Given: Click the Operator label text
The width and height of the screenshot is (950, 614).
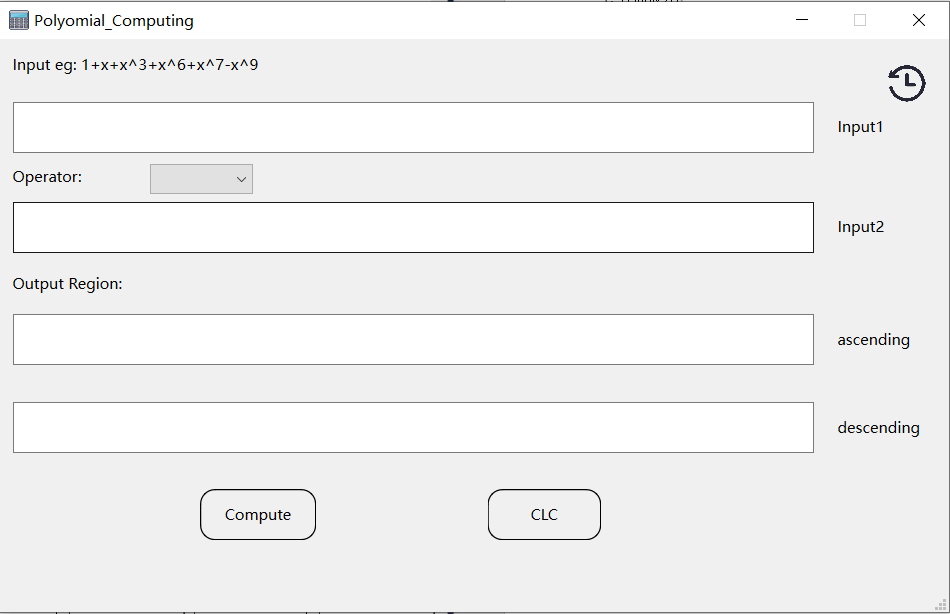Looking at the screenshot, I should (47, 177).
